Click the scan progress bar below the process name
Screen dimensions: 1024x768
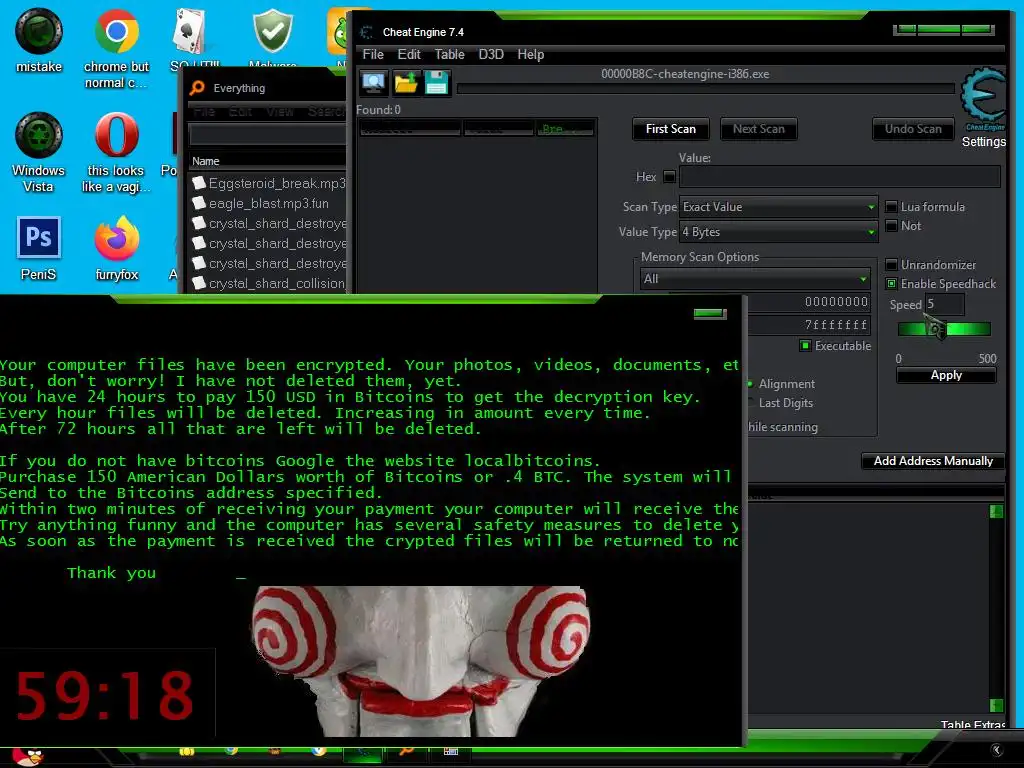click(x=705, y=88)
